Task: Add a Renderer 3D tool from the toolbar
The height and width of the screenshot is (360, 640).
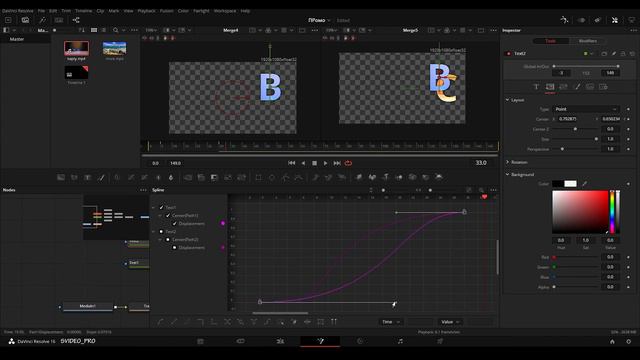Action: click(x=439, y=177)
